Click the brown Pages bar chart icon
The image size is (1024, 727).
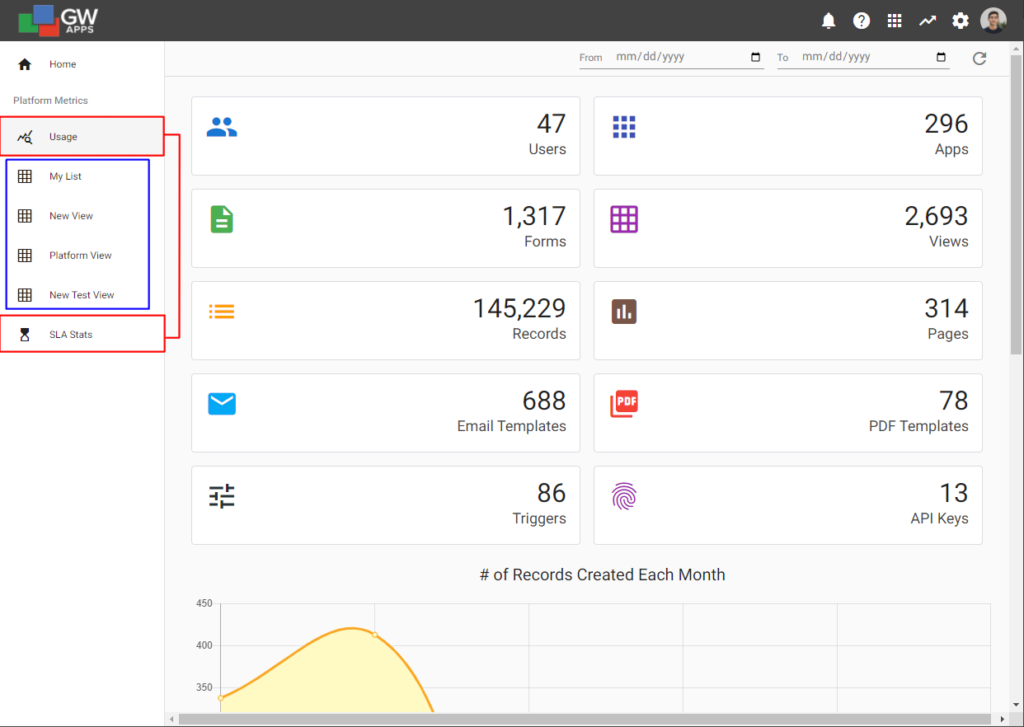[624, 312]
